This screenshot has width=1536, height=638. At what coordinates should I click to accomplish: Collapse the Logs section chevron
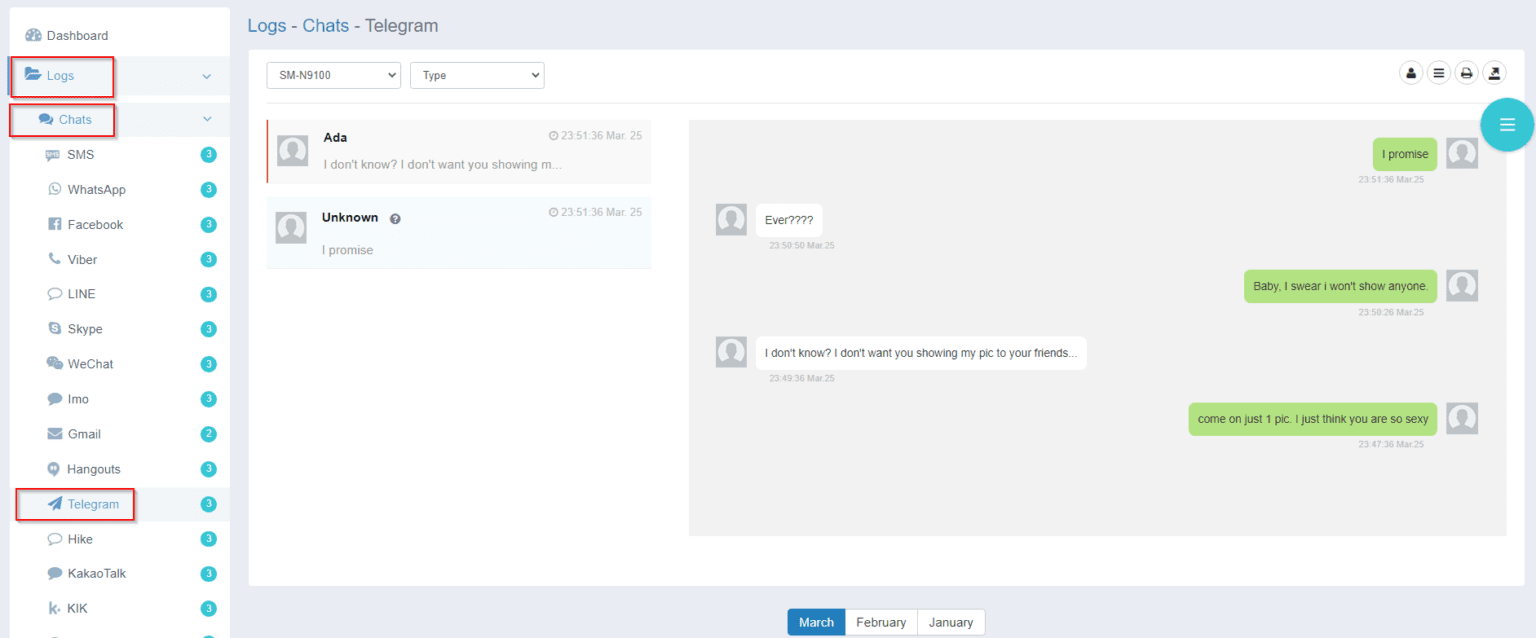(207, 76)
